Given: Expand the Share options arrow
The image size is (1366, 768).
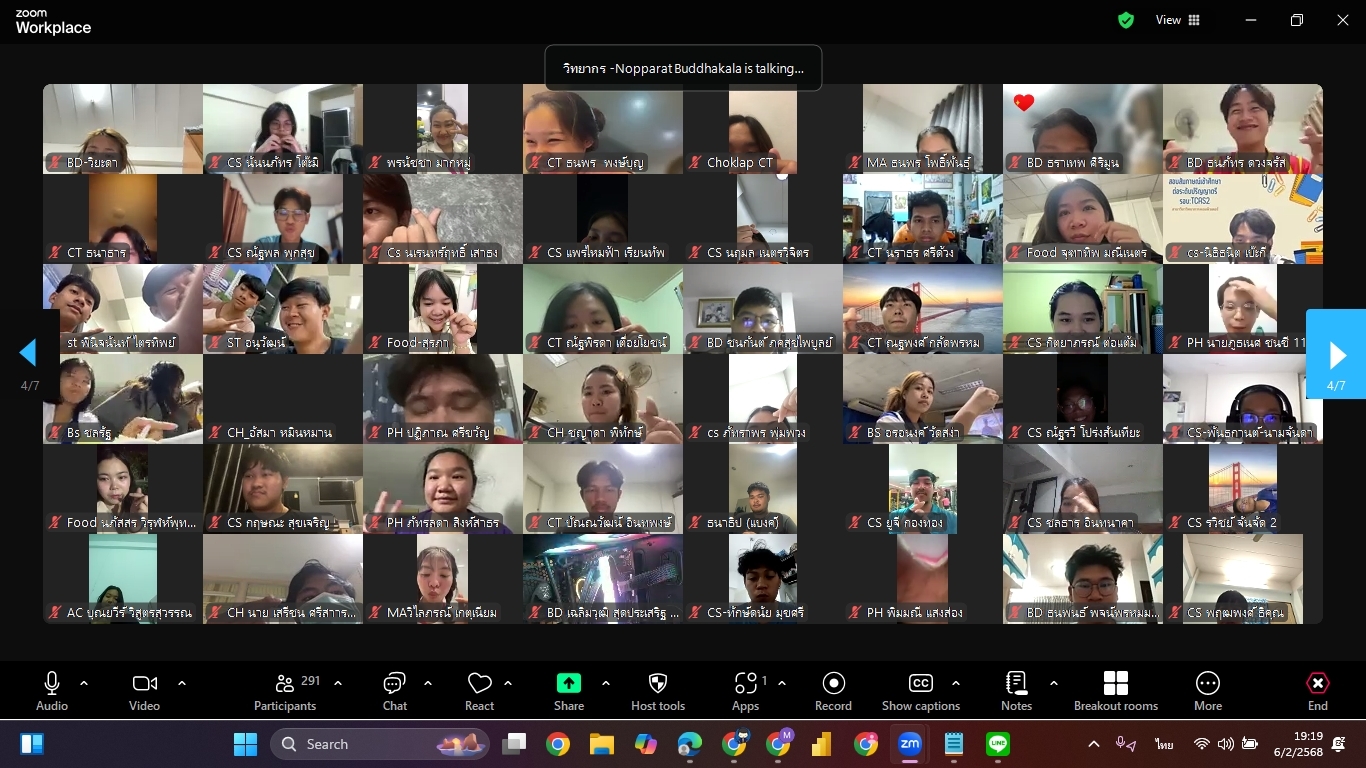Looking at the screenshot, I should point(606,683).
